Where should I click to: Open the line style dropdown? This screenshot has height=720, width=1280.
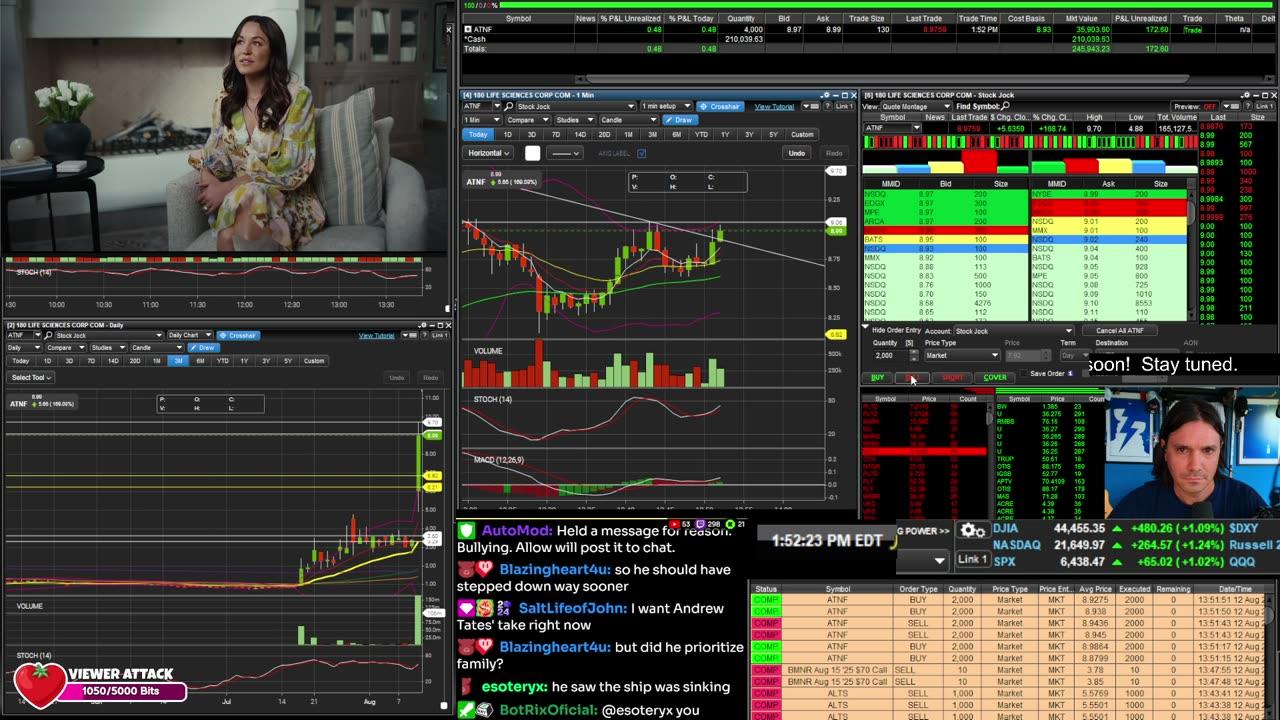tap(565, 153)
